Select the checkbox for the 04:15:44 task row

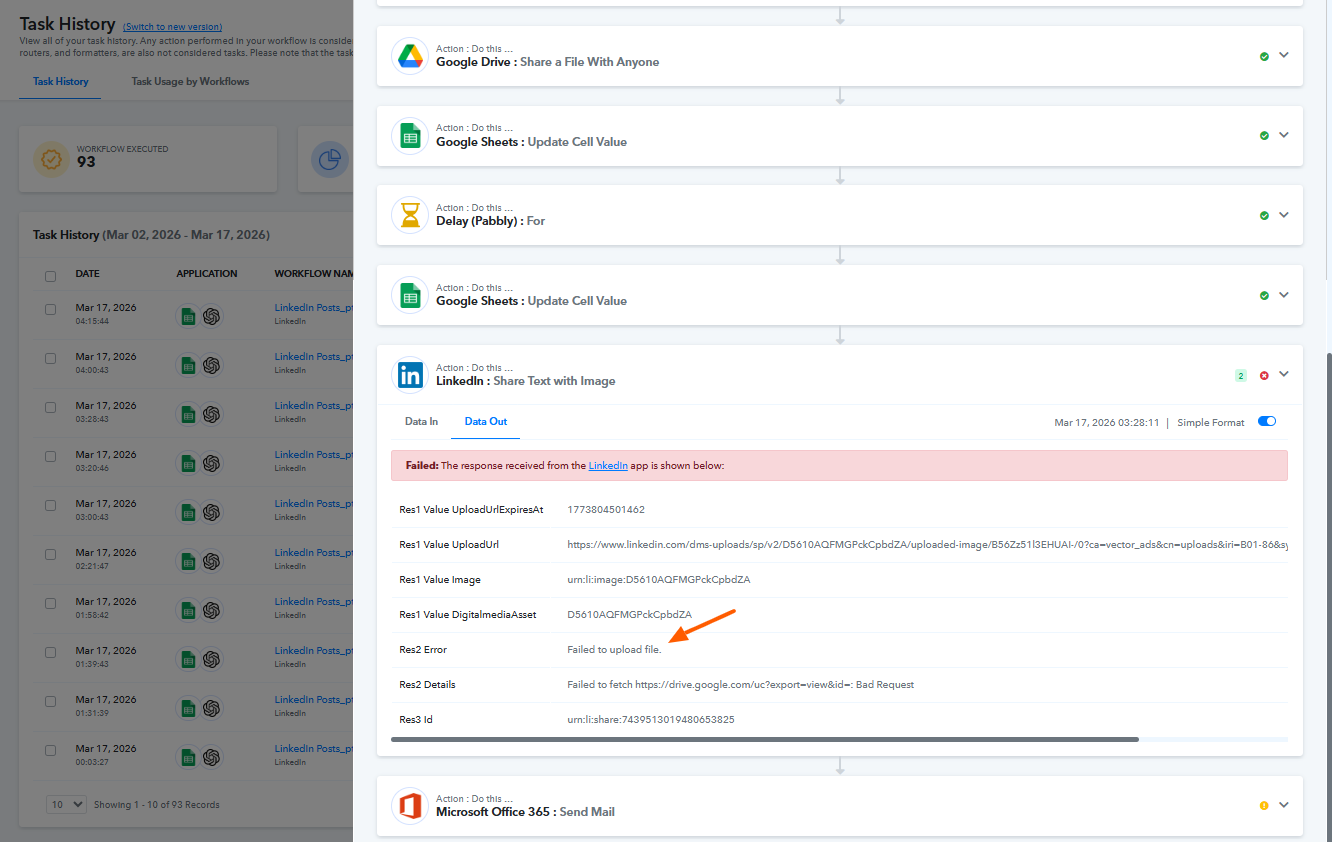pos(51,310)
